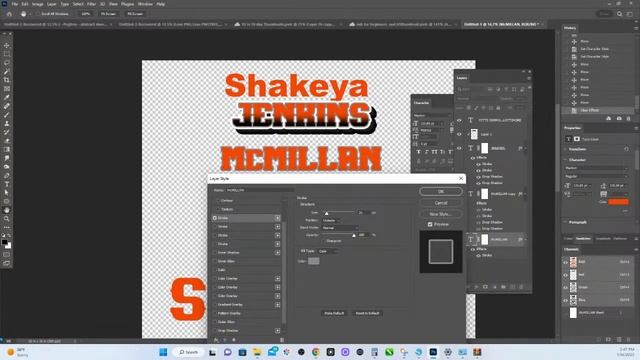Select the Frame tool
The height and width of the screenshot is (360, 640).
click(7, 89)
